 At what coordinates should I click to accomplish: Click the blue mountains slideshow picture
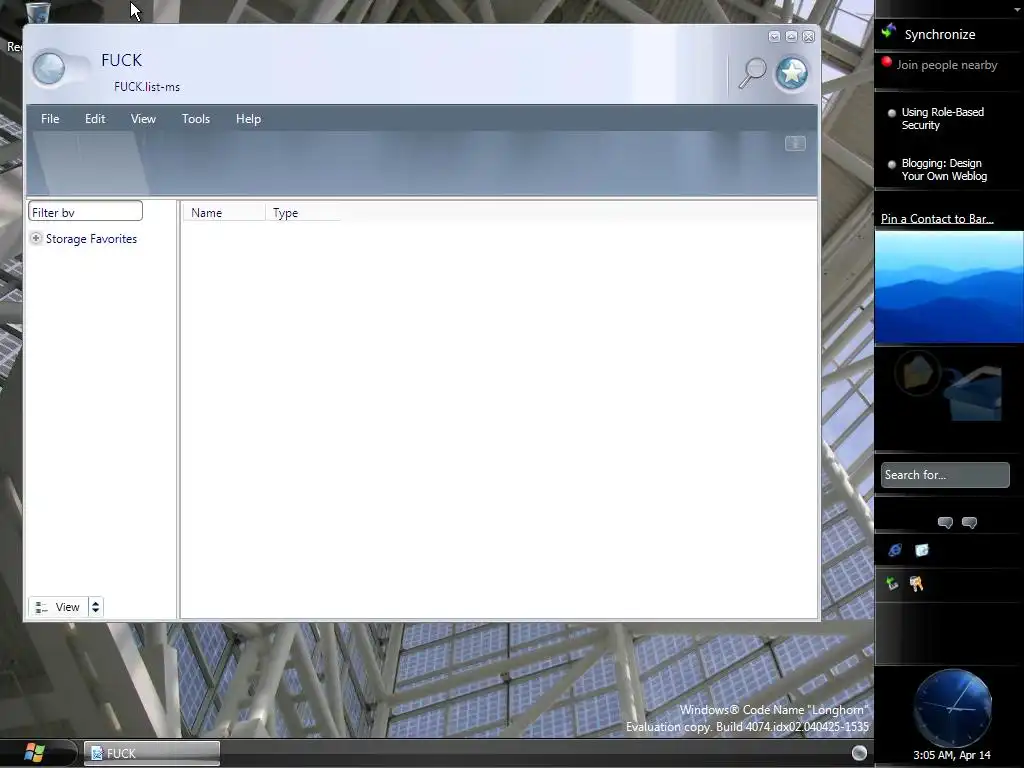click(x=949, y=287)
